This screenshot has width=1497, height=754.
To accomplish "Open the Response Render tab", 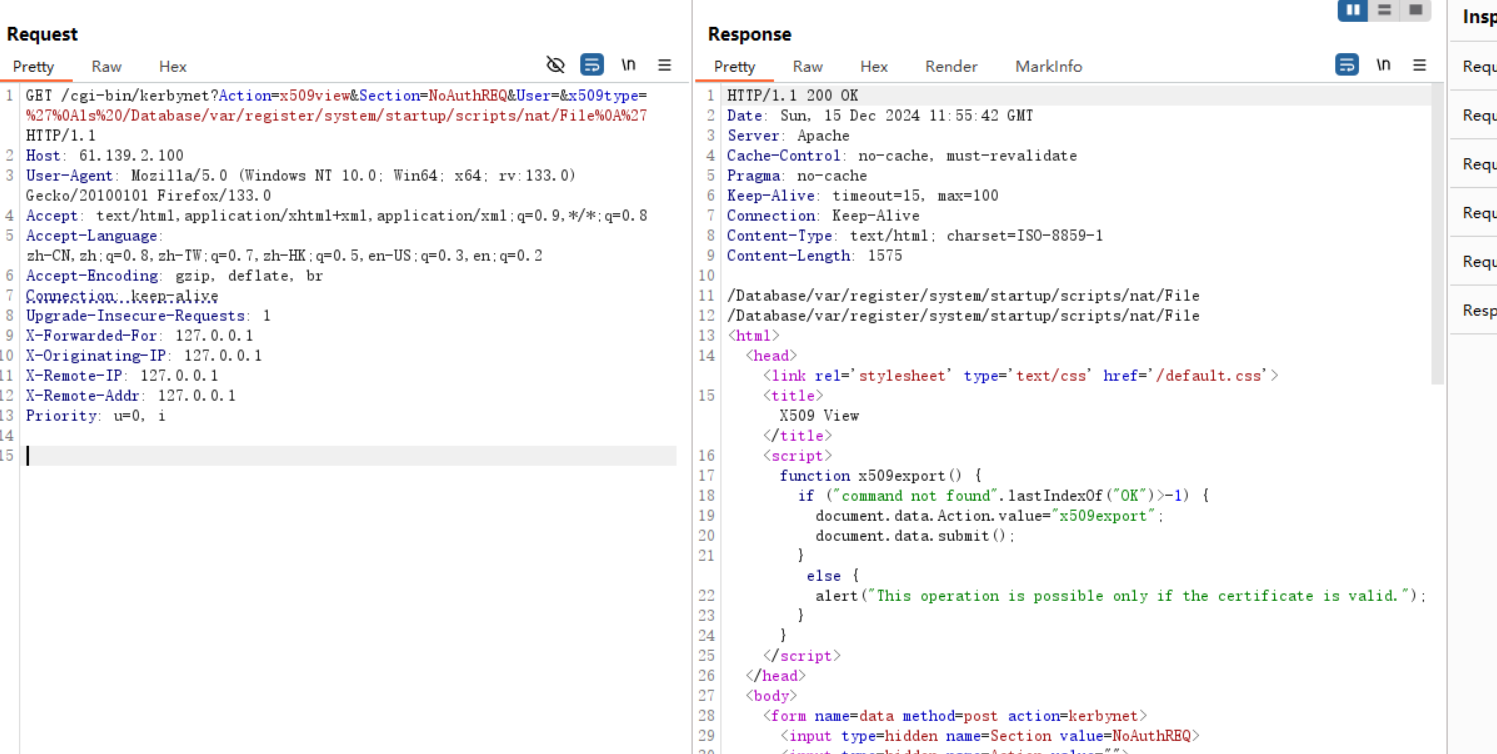I will coord(951,66).
